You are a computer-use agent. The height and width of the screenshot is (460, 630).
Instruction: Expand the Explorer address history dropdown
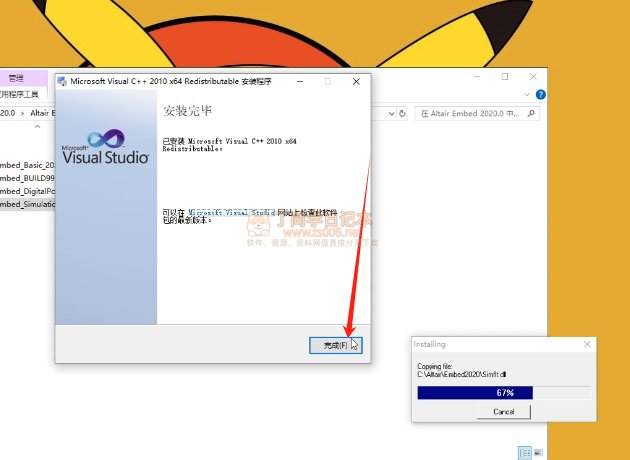click(392, 114)
